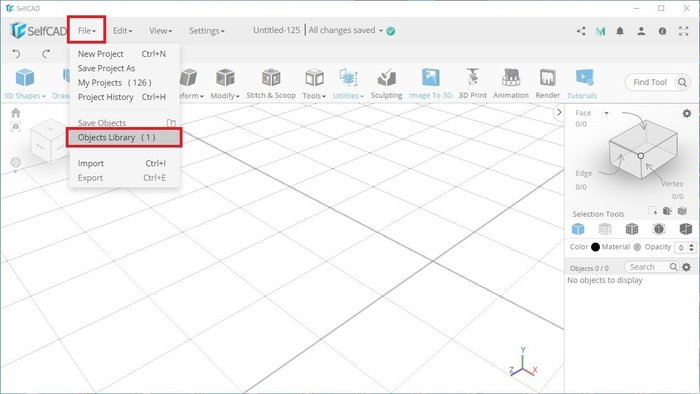Expand All changes saved dropdown

click(381, 30)
